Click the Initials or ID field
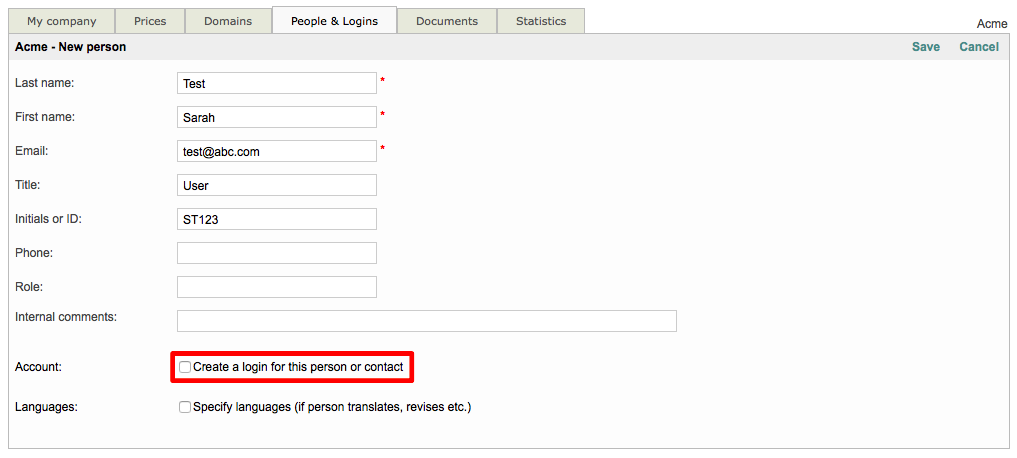Image resolution: width=1017 pixels, height=458 pixels. pyautogui.click(x=277, y=219)
